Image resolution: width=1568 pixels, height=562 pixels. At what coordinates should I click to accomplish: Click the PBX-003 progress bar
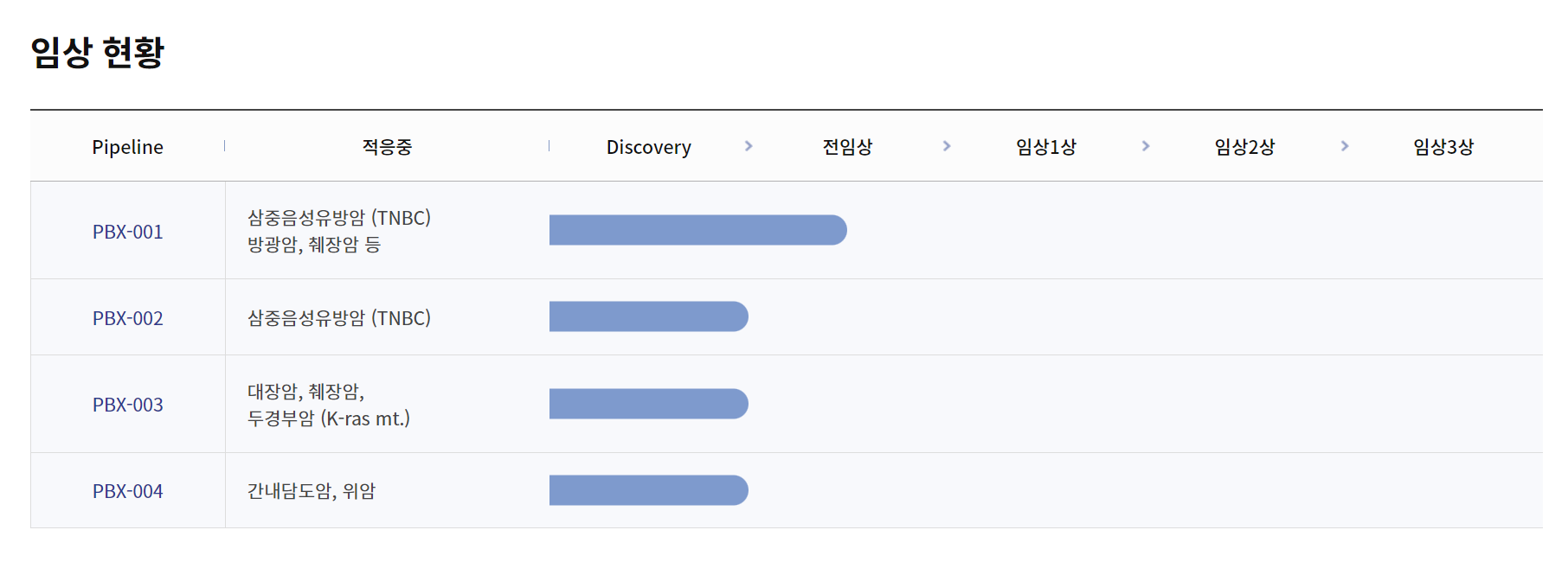click(x=649, y=404)
